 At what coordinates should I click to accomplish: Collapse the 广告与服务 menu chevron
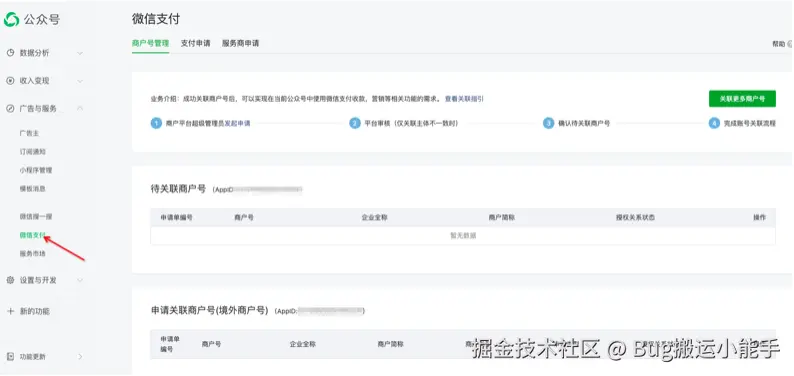click(x=80, y=108)
